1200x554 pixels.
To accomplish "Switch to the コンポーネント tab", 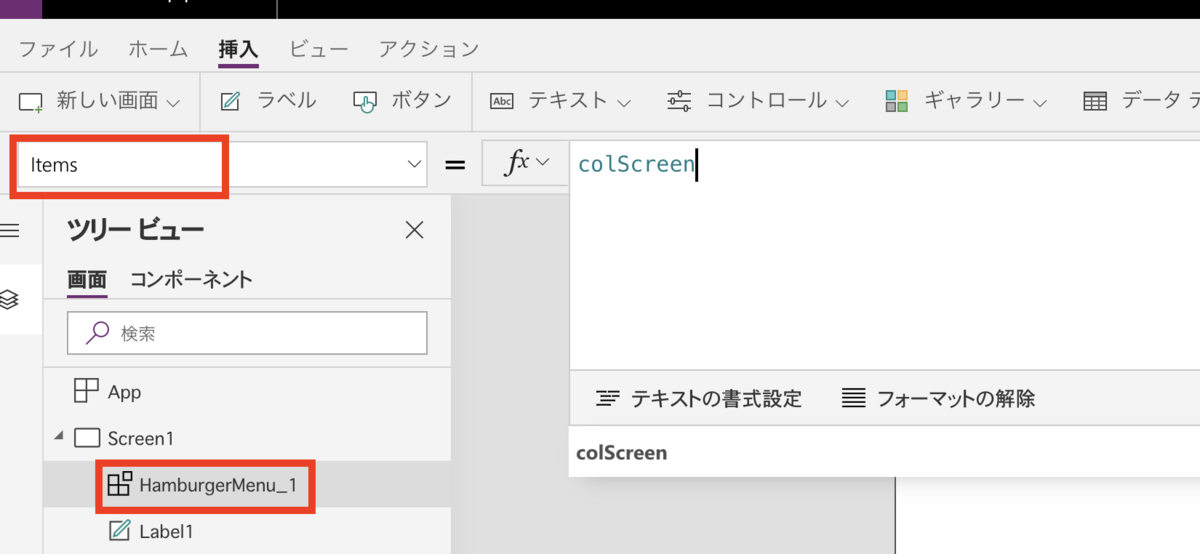I will pyautogui.click(x=191, y=280).
